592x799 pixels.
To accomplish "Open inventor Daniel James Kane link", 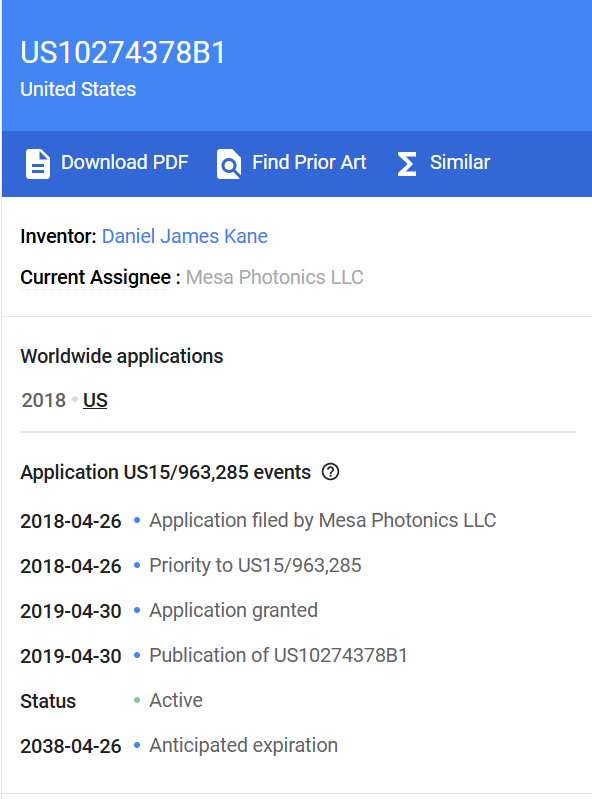I will [x=184, y=236].
